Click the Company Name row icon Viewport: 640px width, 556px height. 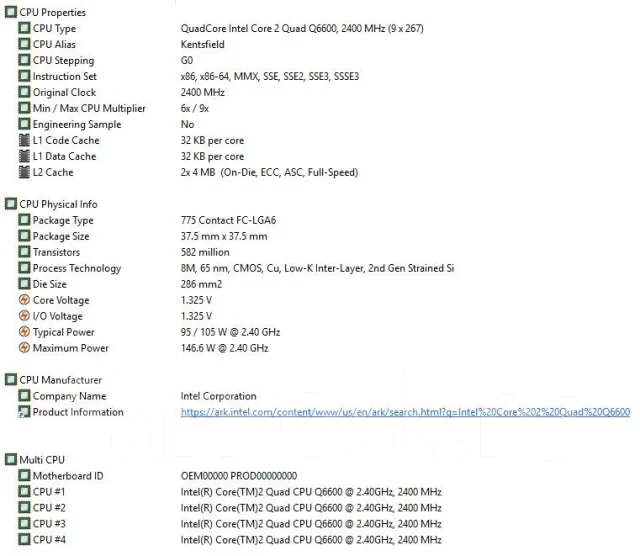24,396
